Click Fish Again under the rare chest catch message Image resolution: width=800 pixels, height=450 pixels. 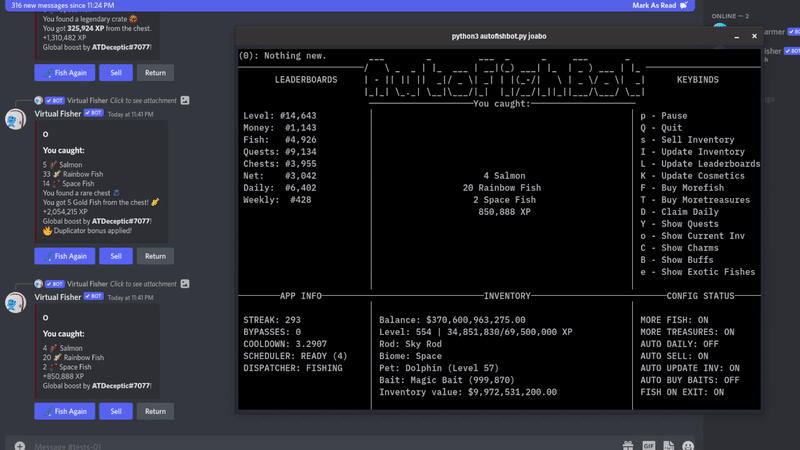pos(65,256)
